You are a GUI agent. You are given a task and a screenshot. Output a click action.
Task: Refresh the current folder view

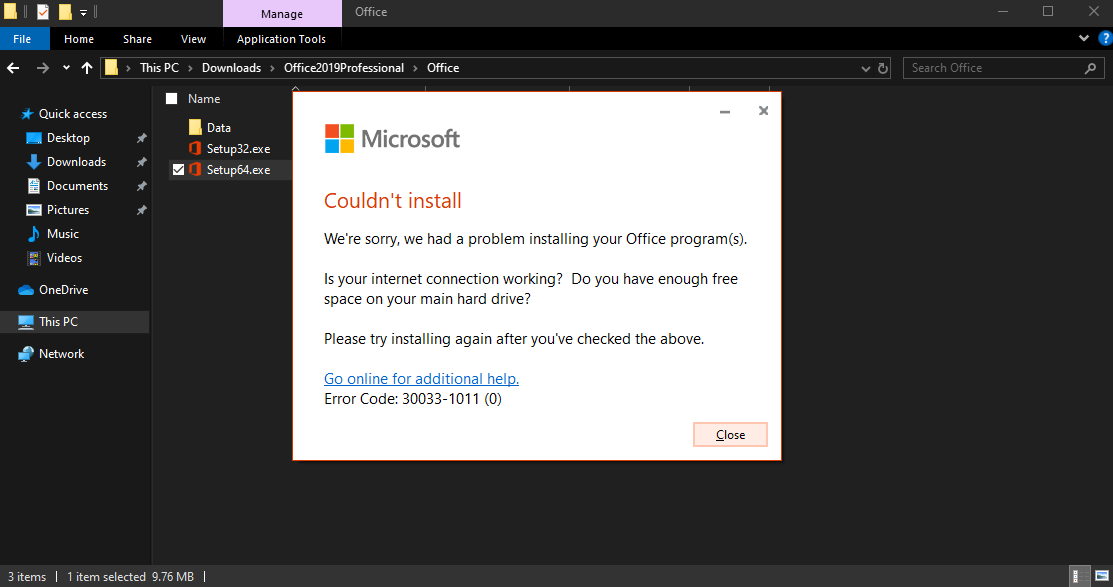pos(883,68)
